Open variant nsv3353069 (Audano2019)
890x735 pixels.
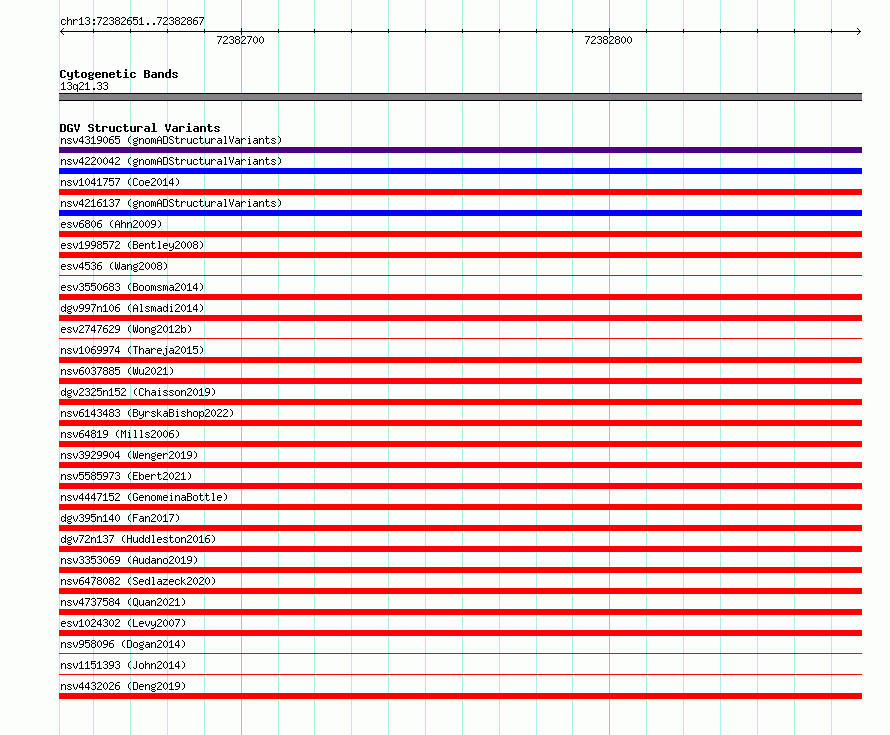pyautogui.click(x=129, y=560)
